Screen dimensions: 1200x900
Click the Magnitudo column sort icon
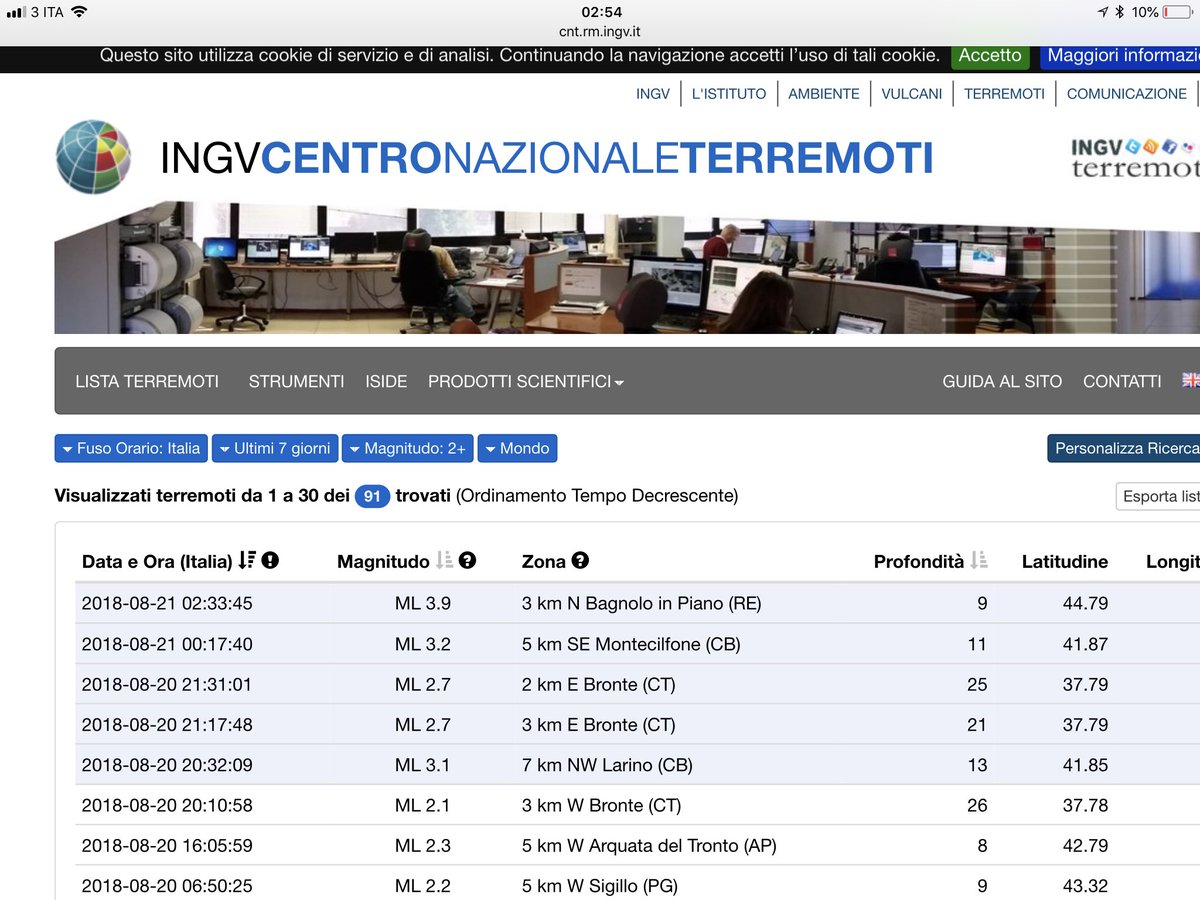(445, 561)
